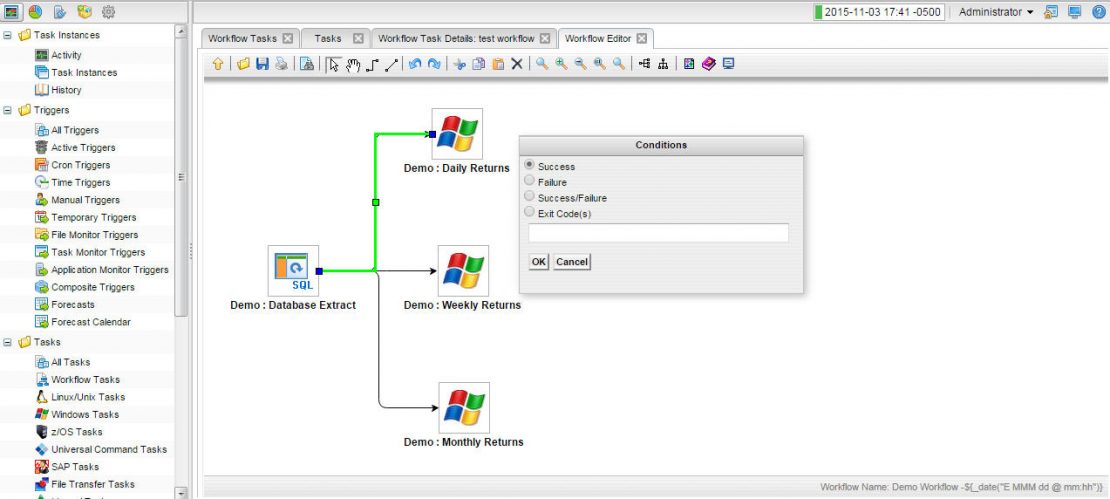This screenshot has width=1110, height=499.
Task: Click the monitor icon in editor toolbar
Action: coord(728,64)
